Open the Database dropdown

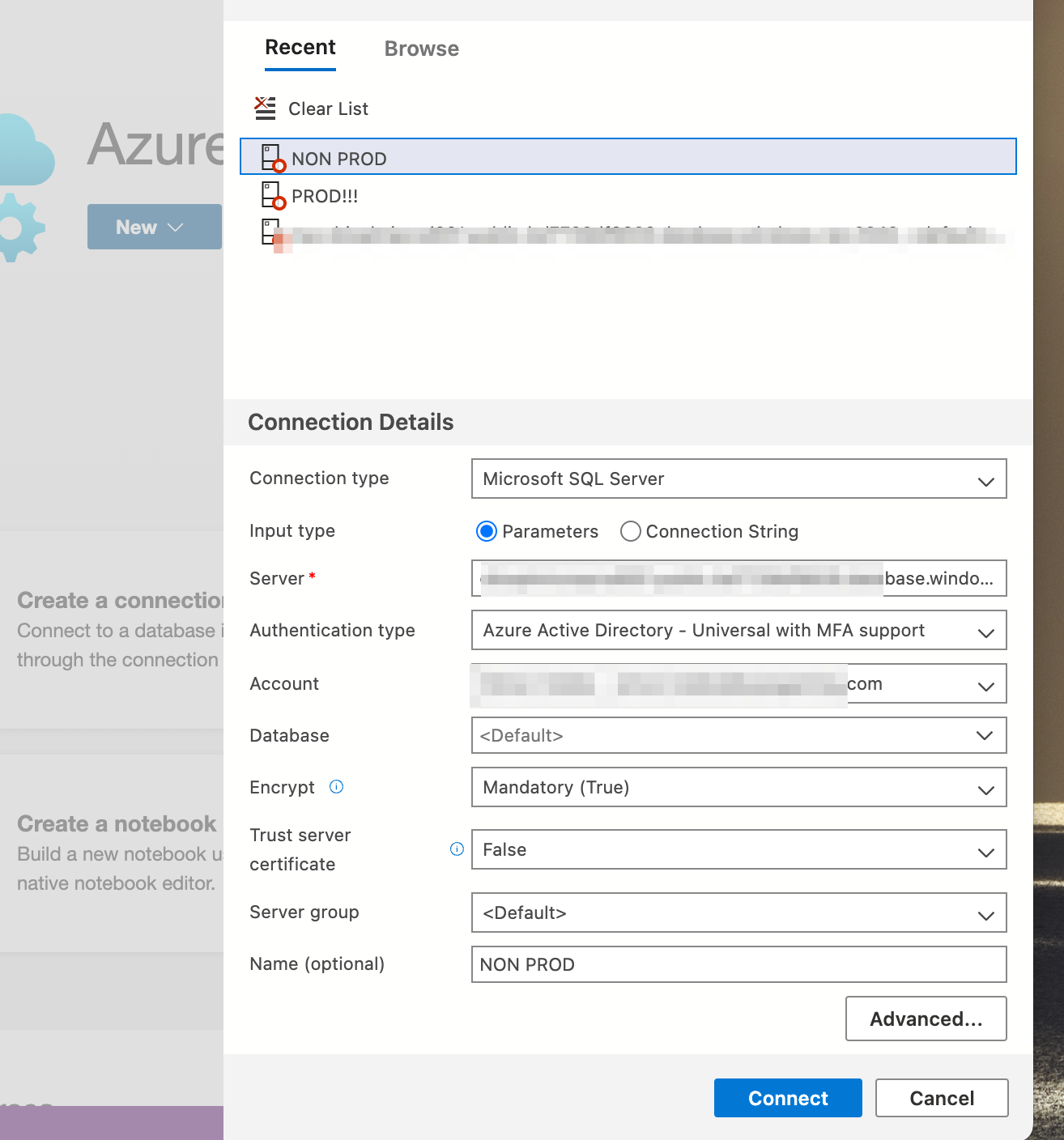(739, 735)
